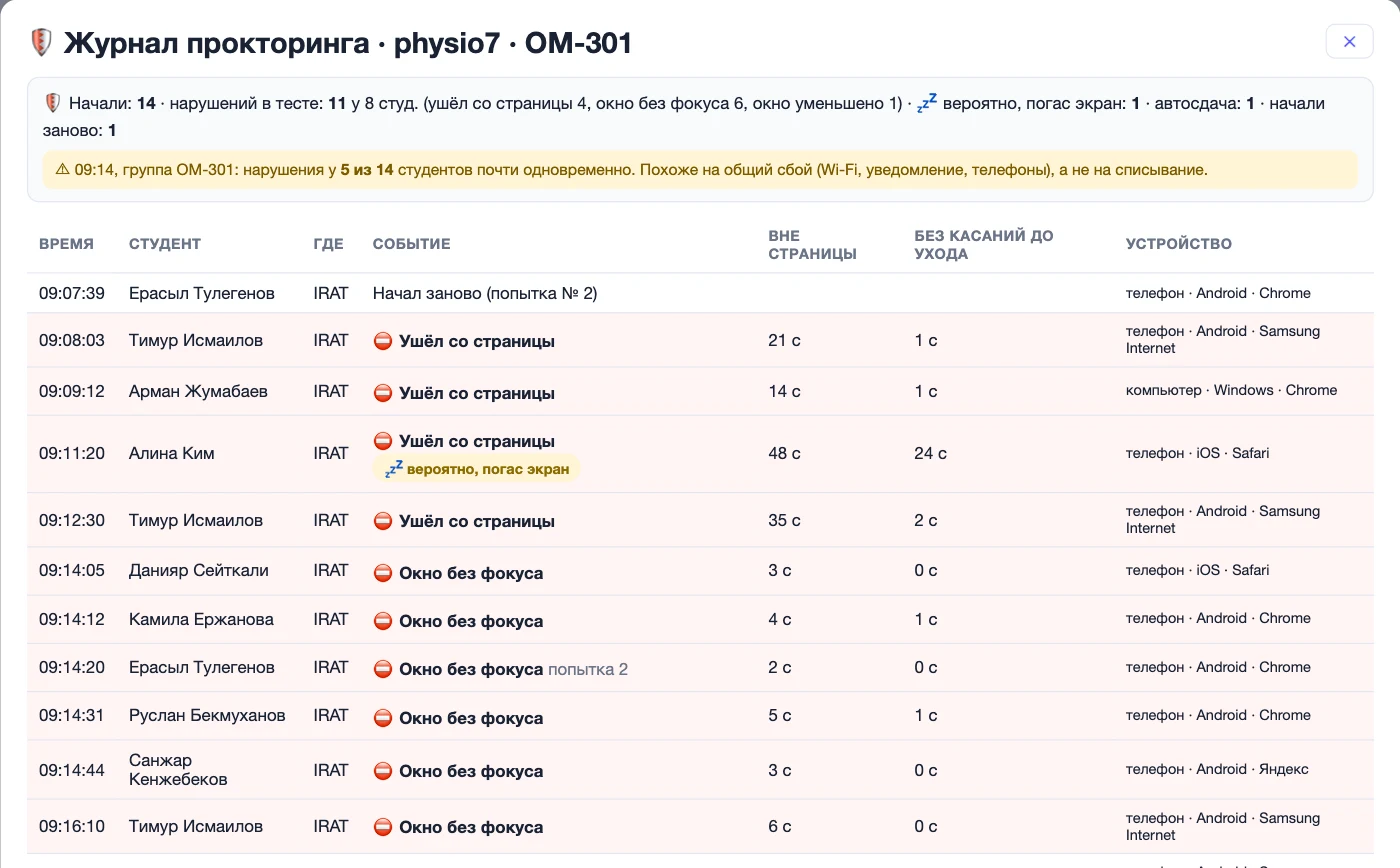Click the no-entry icon in Руслан Бекмуханов's row
The image size is (1400, 868).
pyautogui.click(x=383, y=718)
